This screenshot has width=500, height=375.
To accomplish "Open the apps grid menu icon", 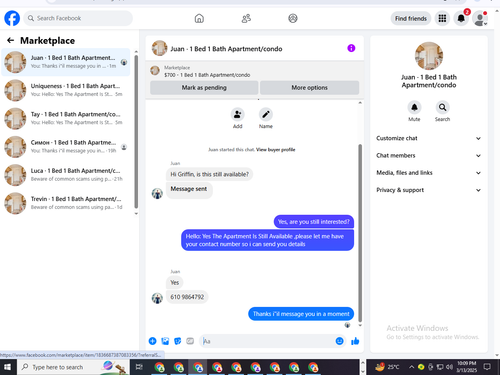I will point(442,18).
